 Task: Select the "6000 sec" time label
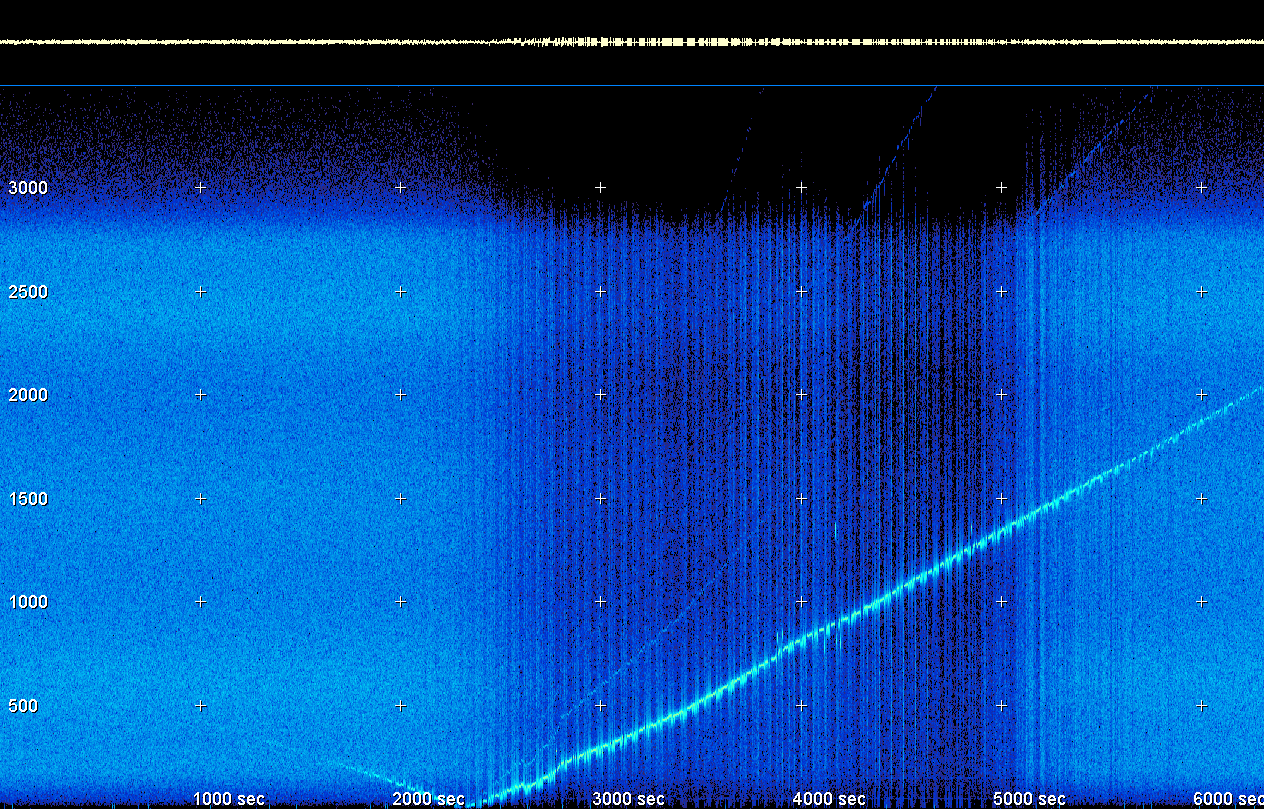pos(1228,799)
